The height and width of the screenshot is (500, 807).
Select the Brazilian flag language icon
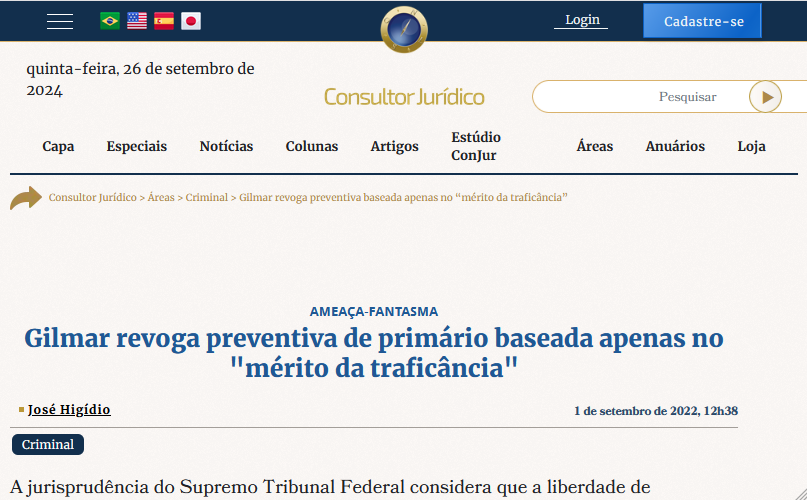(110, 21)
